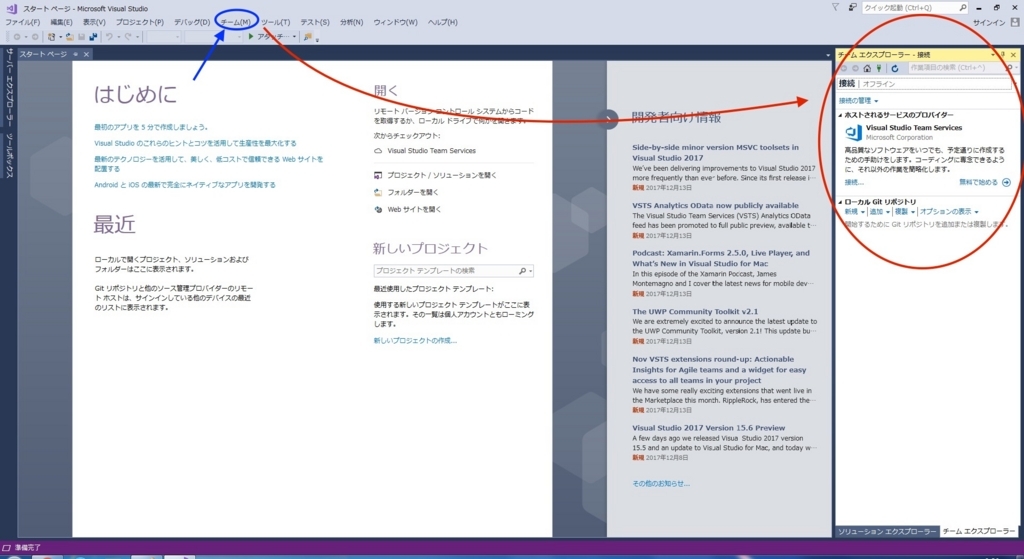Open the 編集(E) menu
Screen dimensions: 1024x559
click(x=61, y=22)
